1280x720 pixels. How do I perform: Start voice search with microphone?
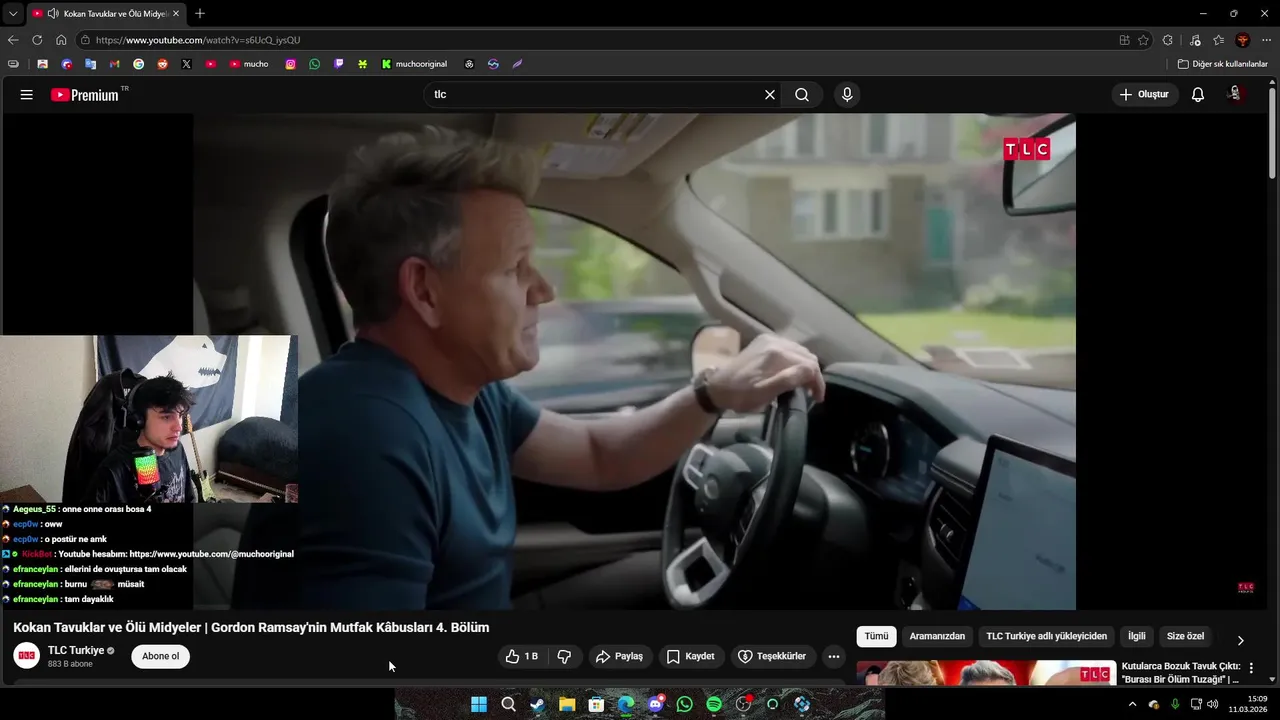847,95
